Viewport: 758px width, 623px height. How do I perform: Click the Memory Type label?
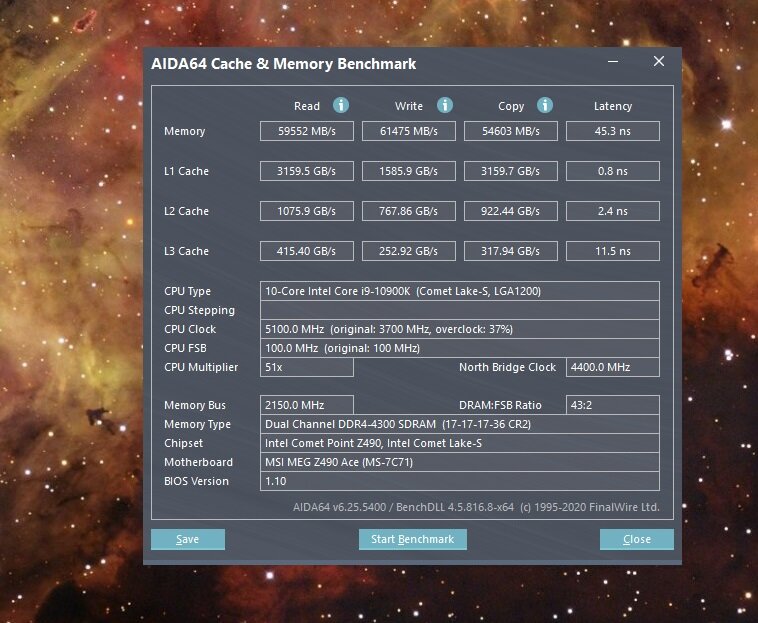click(197, 424)
